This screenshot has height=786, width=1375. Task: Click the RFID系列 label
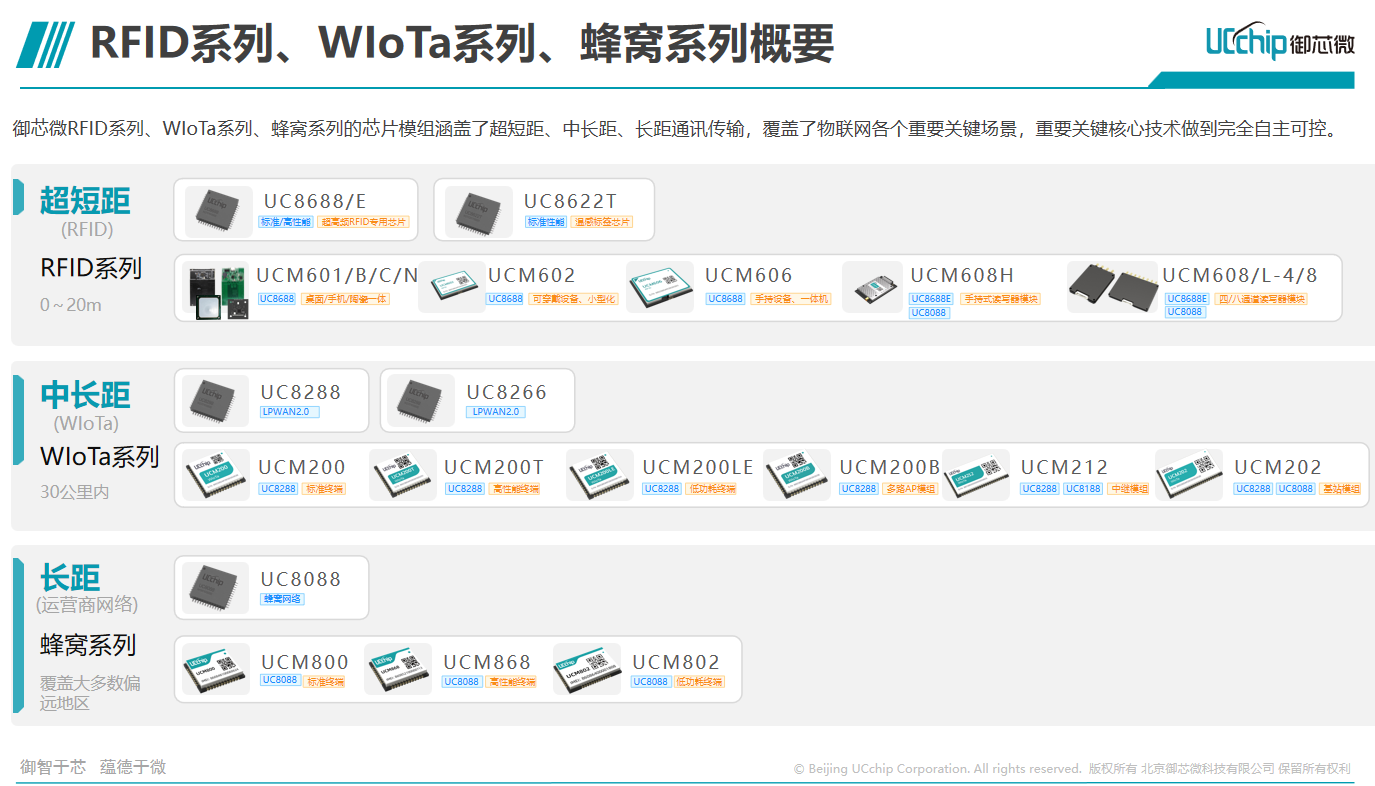coord(91,268)
